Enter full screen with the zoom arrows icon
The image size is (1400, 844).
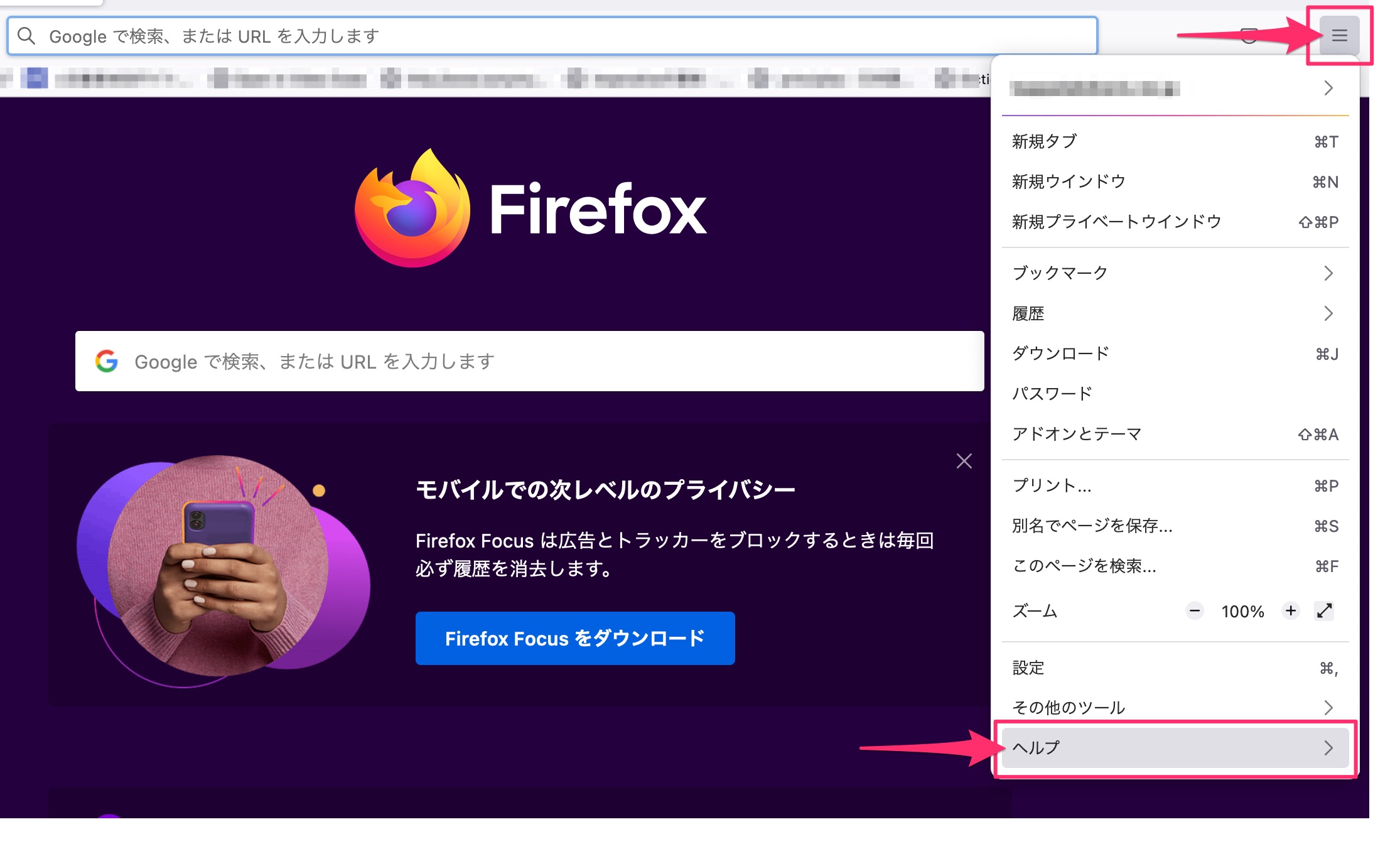tap(1324, 610)
